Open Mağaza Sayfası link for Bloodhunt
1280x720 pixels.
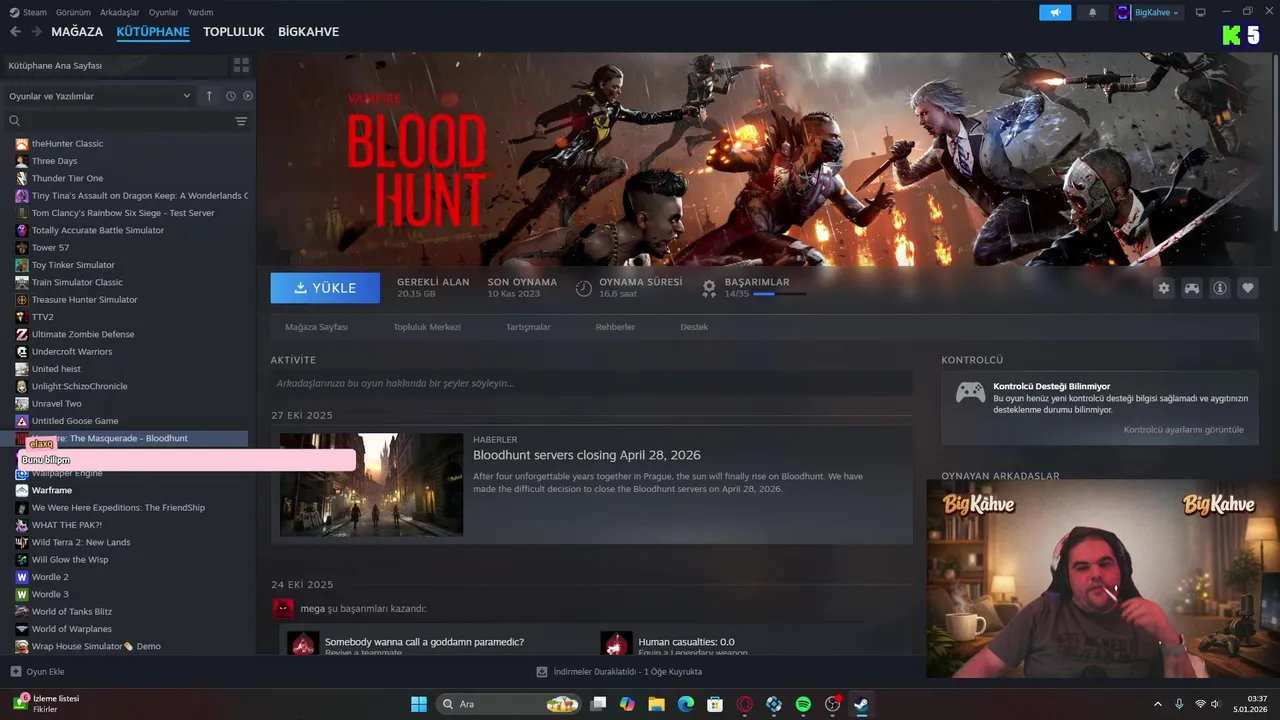click(x=316, y=327)
